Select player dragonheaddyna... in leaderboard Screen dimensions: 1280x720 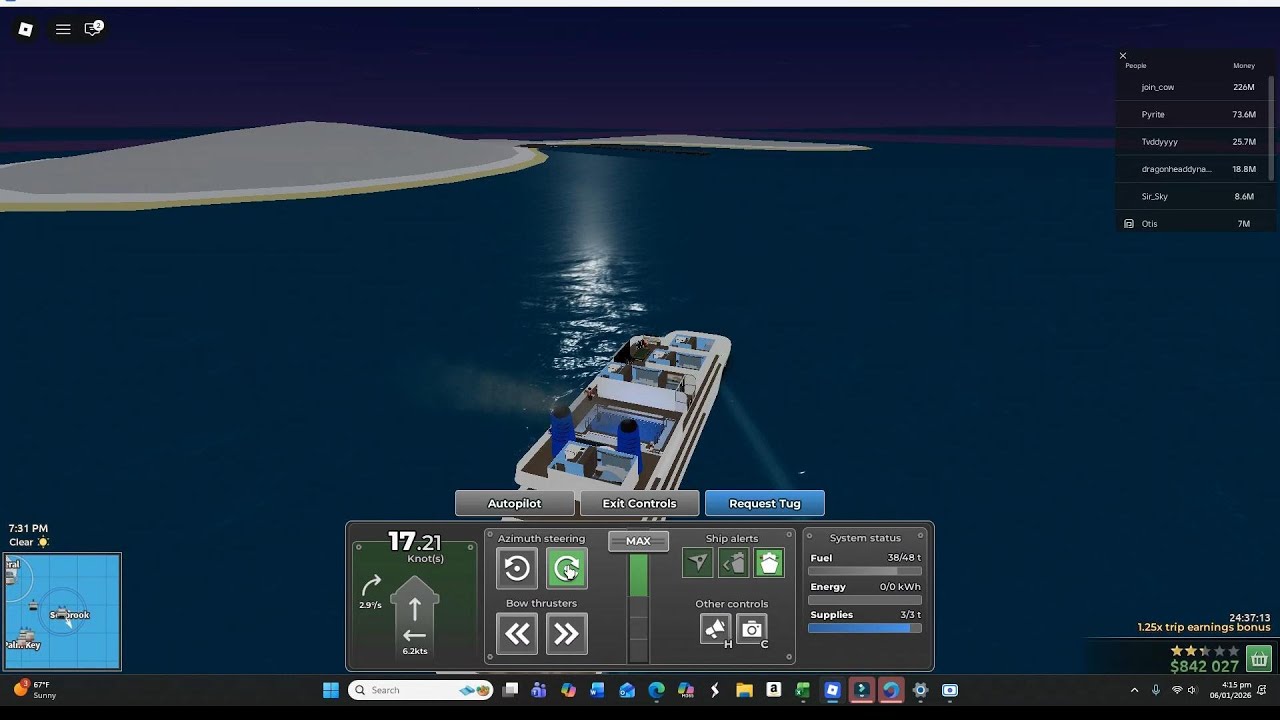[x=1193, y=169]
